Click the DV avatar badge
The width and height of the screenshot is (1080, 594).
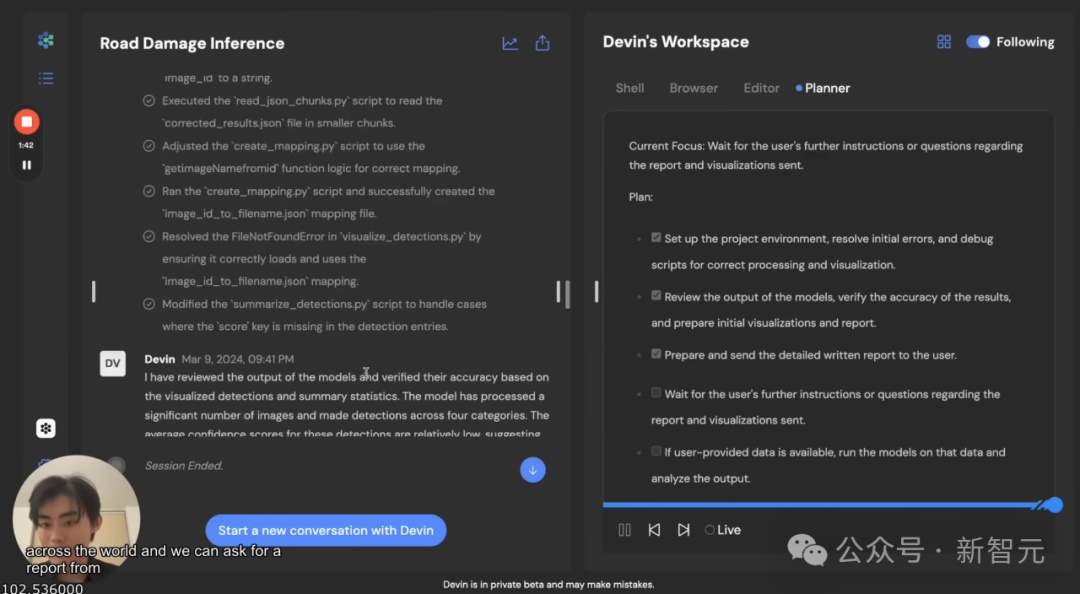[112, 364]
